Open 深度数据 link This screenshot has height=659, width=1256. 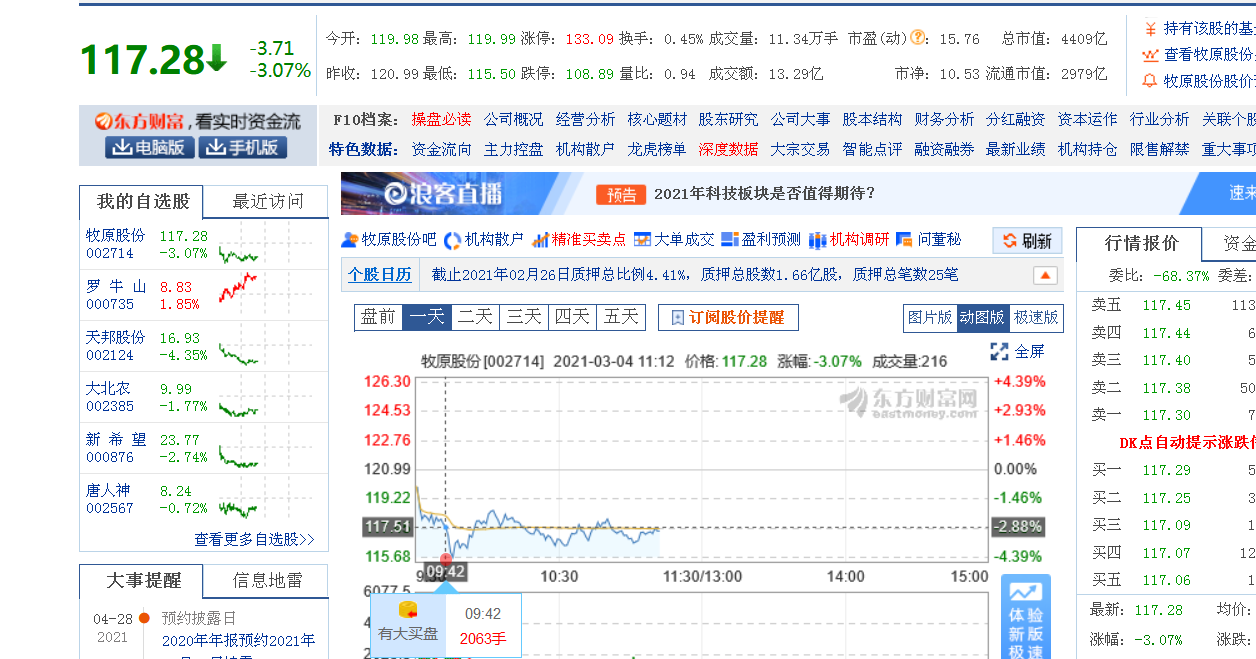click(x=729, y=149)
